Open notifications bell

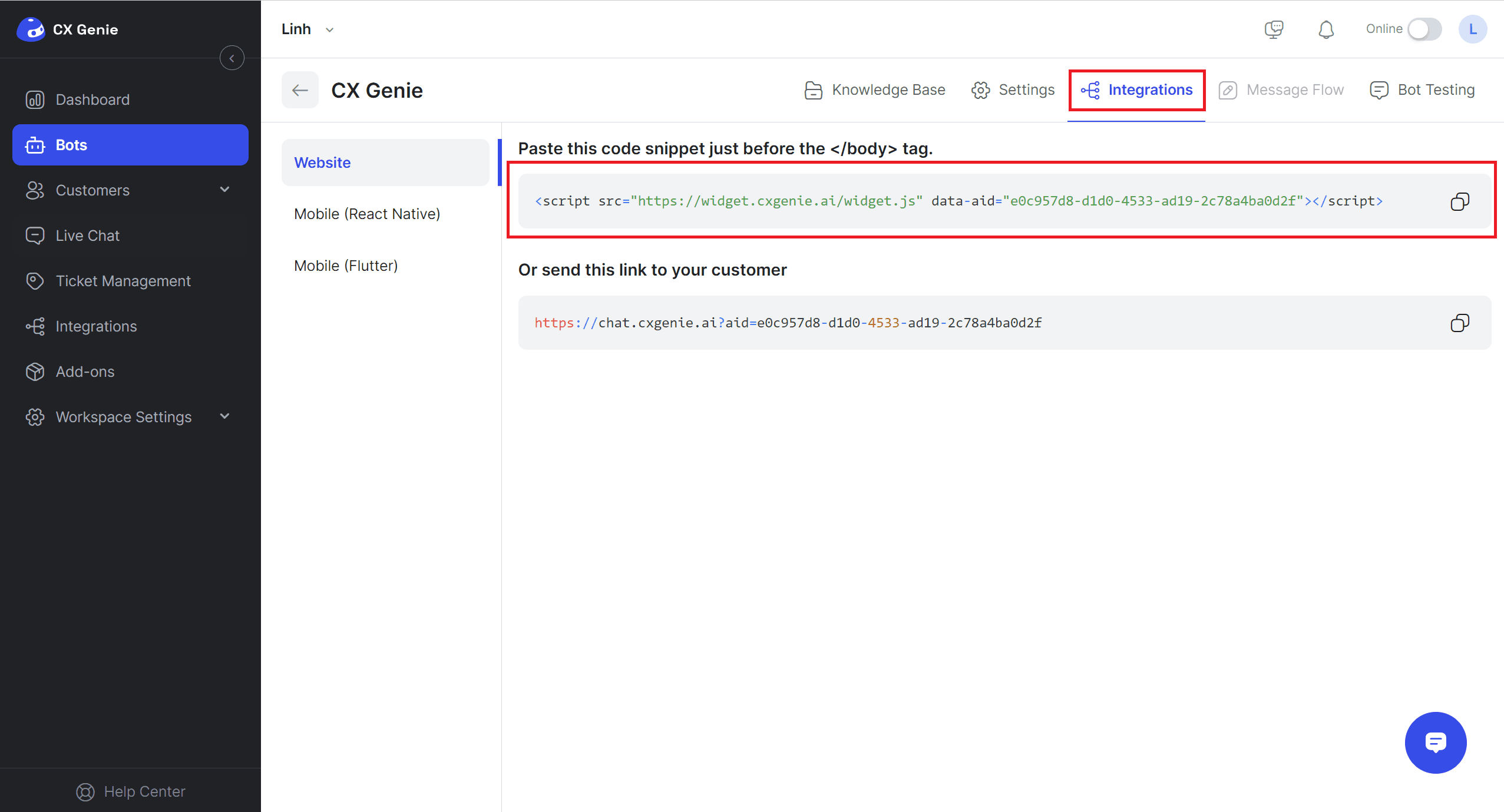point(1326,29)
